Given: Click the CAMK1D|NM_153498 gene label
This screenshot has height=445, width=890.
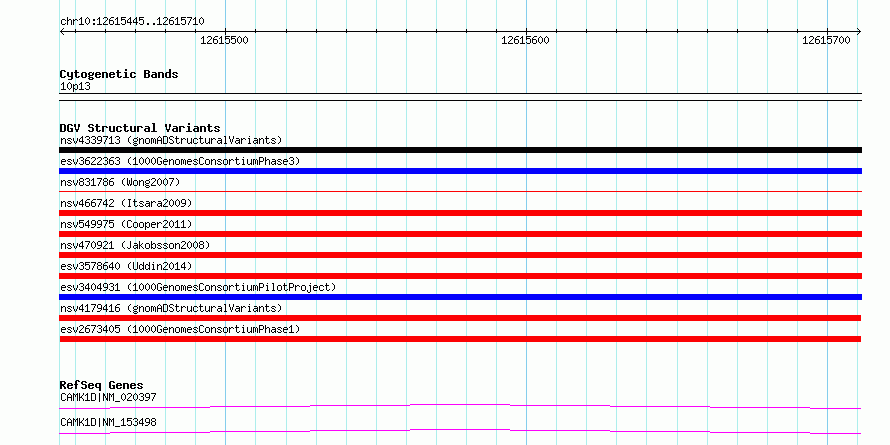Looking at the screenshot, I should [108, 422].
